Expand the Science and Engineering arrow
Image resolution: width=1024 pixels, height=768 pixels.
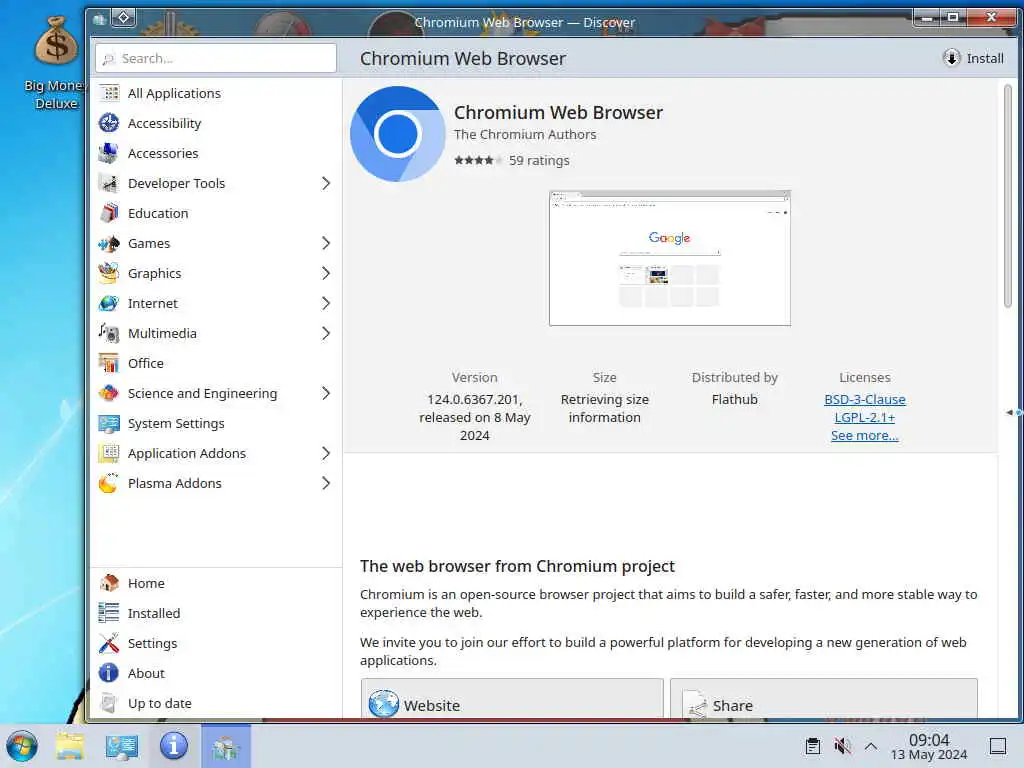point(326,394)
